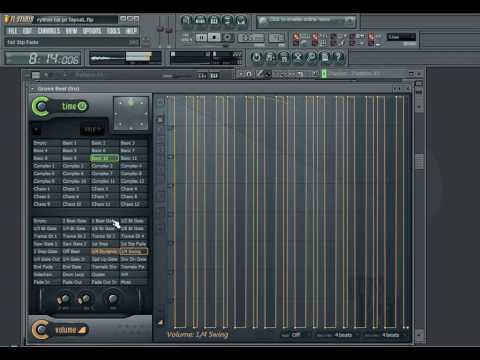Click the main volume slider in the toolbar
This screenshot has height=360, width=480.
pyautogui.click(x=161, y=30)
